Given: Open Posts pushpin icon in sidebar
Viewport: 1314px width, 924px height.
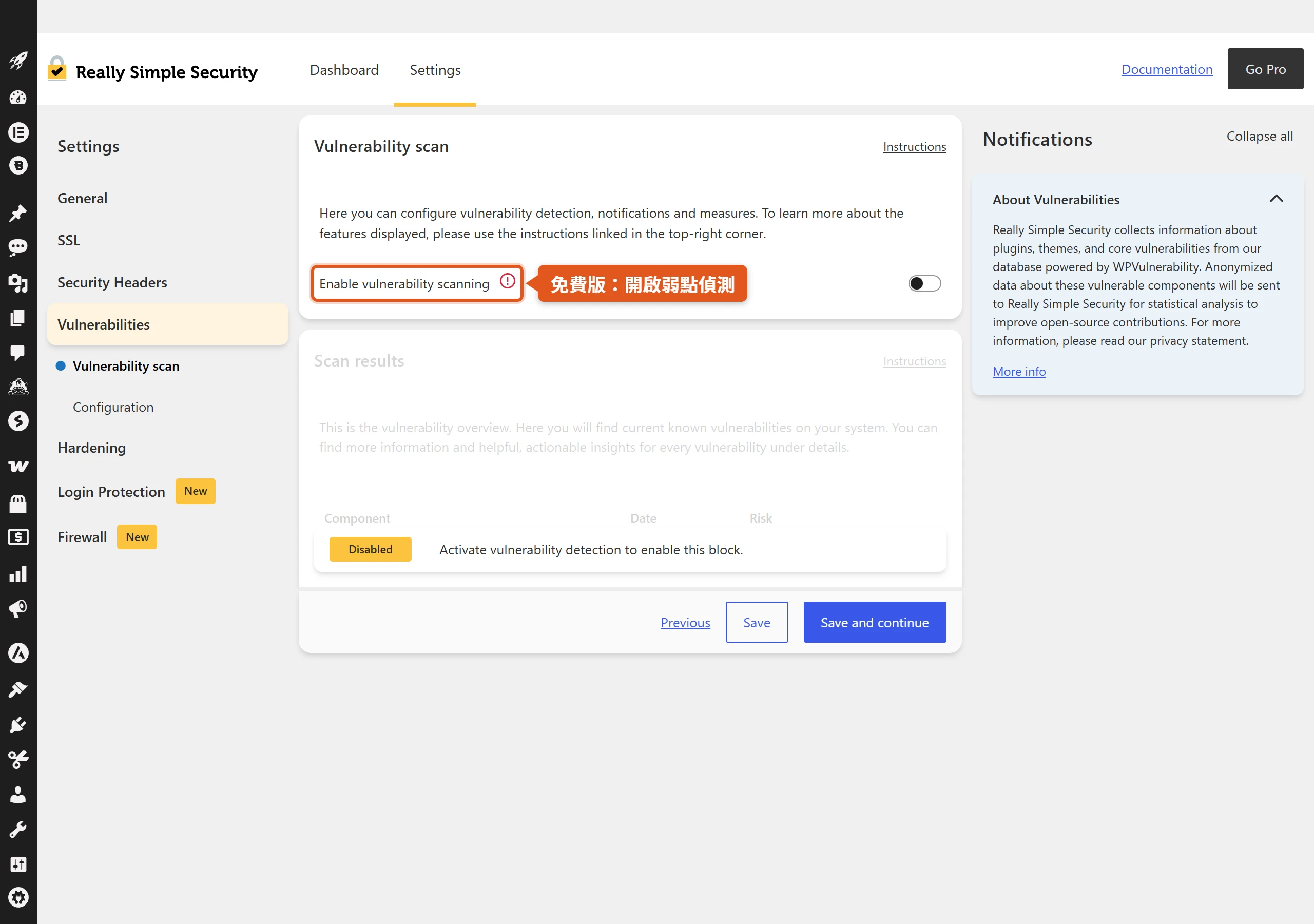Looking at the screenshot, I should coord(18,213).
